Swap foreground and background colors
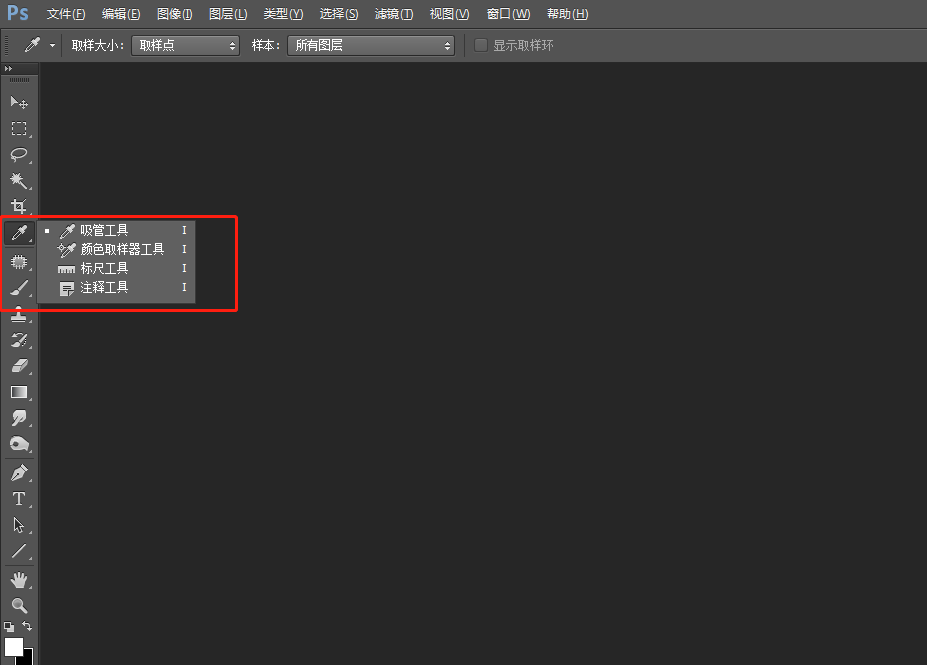This screenshot has width=927, height=665. click(27, 625)
